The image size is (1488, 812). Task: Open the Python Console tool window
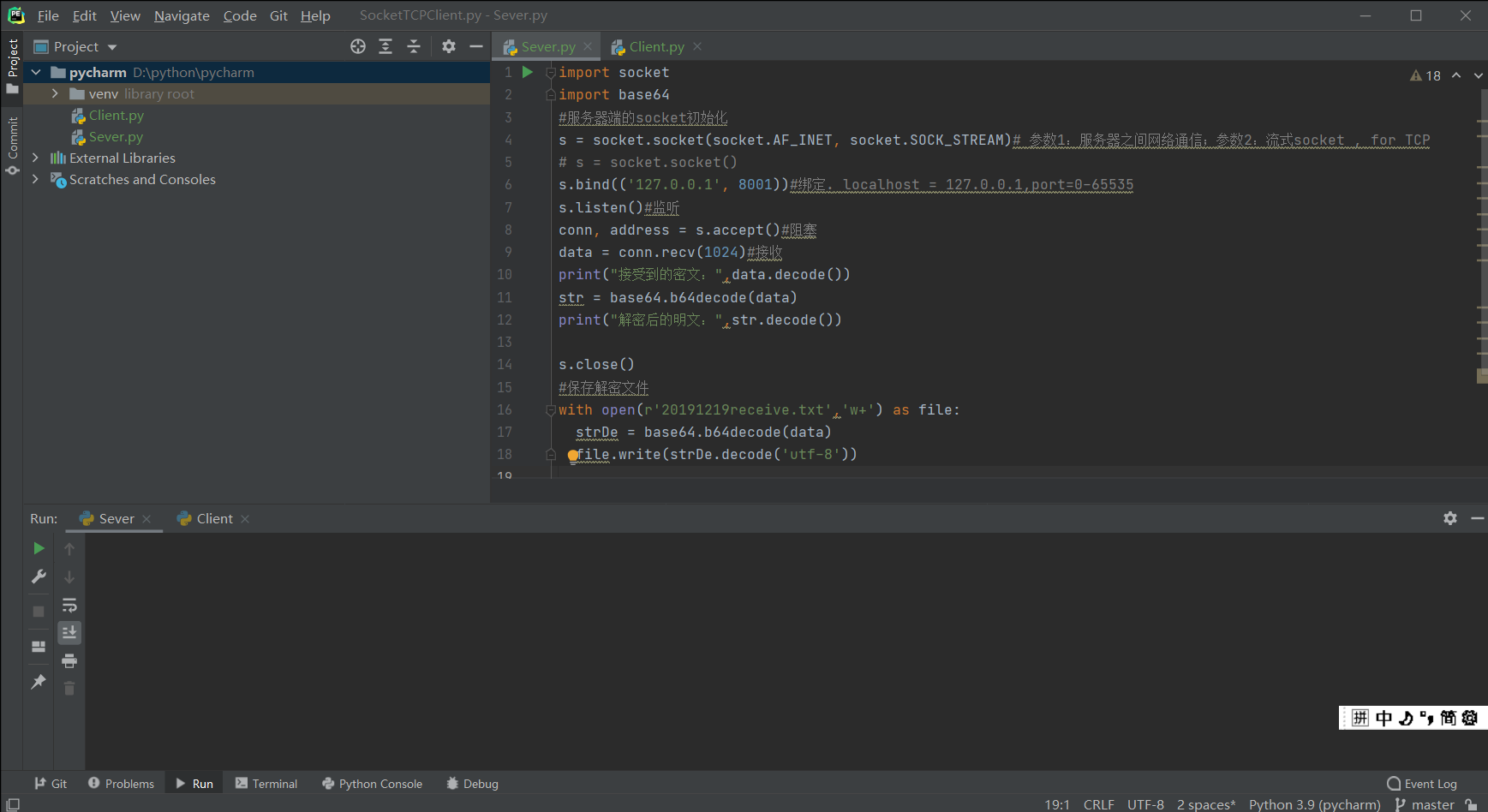point(372,783)
